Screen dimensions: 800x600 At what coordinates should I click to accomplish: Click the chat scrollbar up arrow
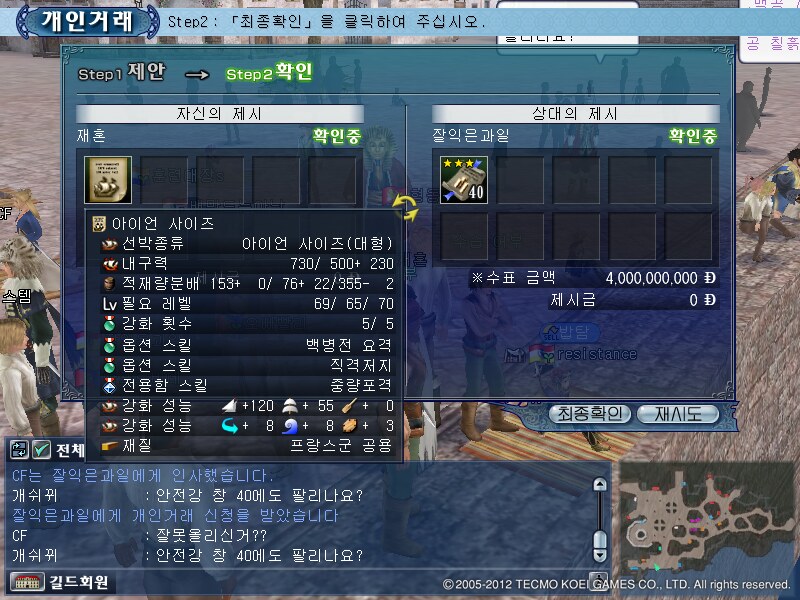(600, 484)
